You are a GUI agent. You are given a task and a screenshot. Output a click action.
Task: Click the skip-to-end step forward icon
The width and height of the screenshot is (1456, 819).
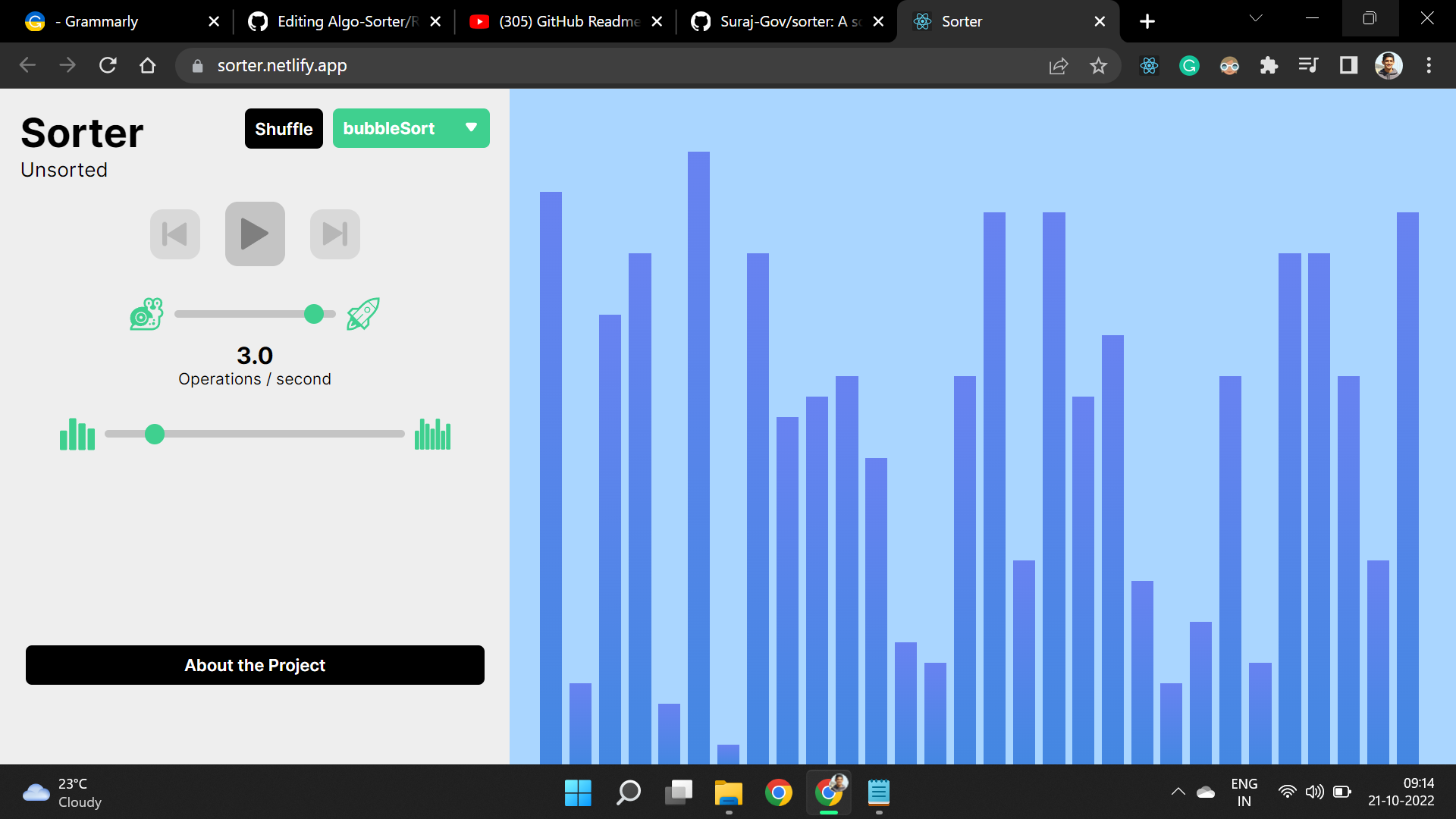[335, 234]
